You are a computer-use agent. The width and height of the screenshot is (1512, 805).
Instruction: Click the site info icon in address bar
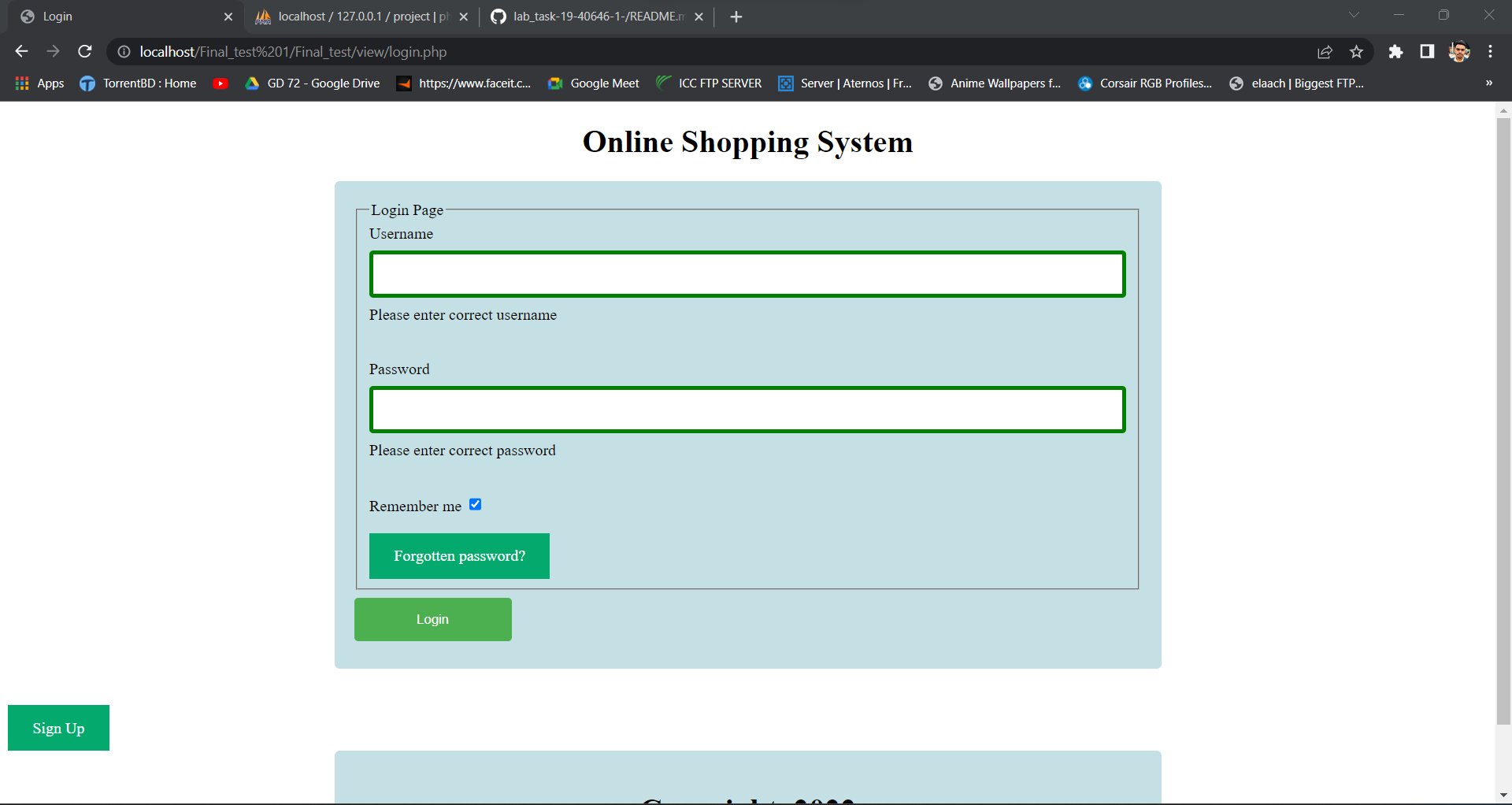124,51
